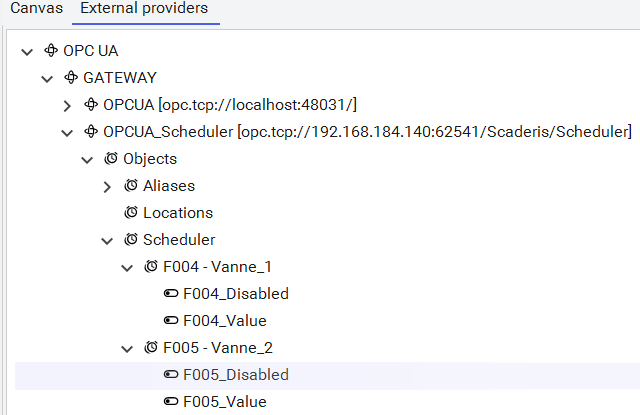Click the OPCUA localhost server icon
The height and width of the screenshot is (415, 640).
pyautogui.click(x=91, y=104)
